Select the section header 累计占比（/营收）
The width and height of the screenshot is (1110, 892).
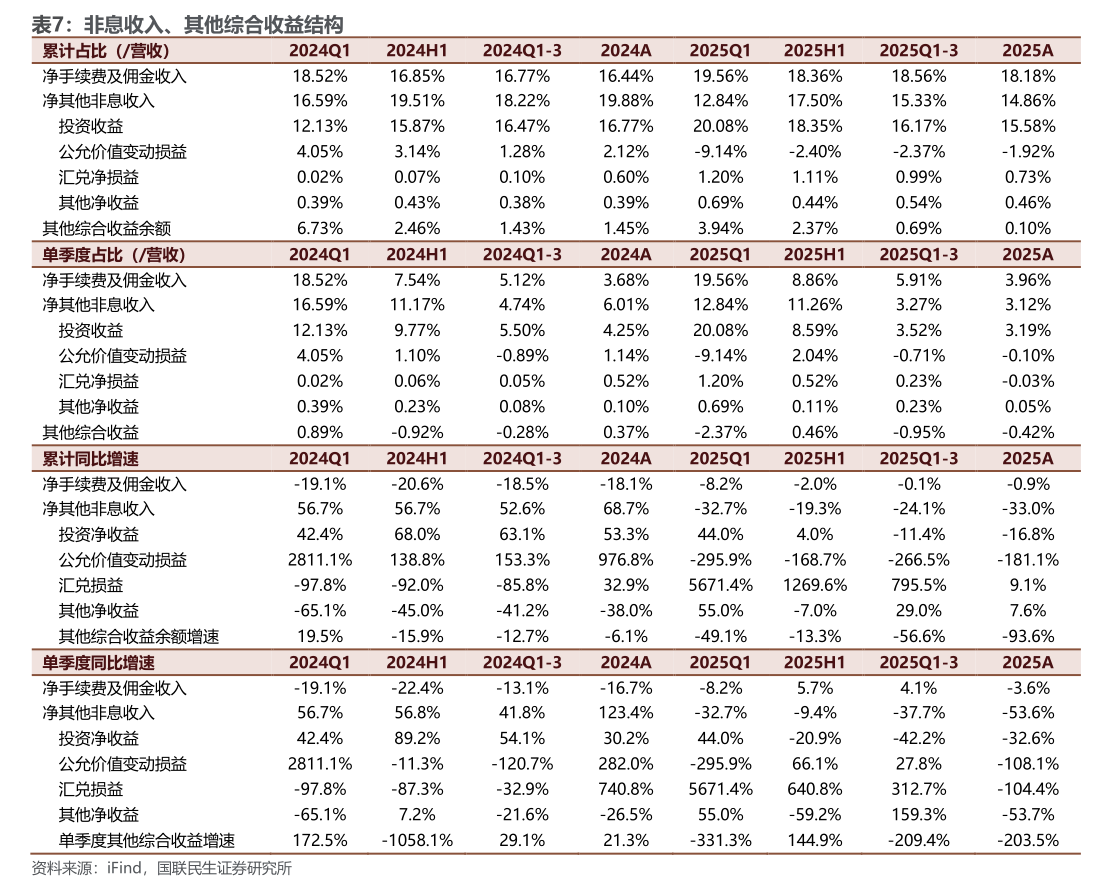point(106,51)
